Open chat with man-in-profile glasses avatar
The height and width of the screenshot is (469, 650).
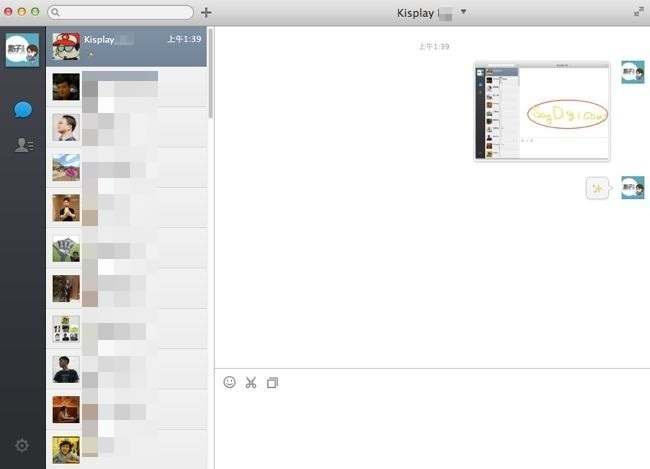pyautogui.click(x=126, y=127)
